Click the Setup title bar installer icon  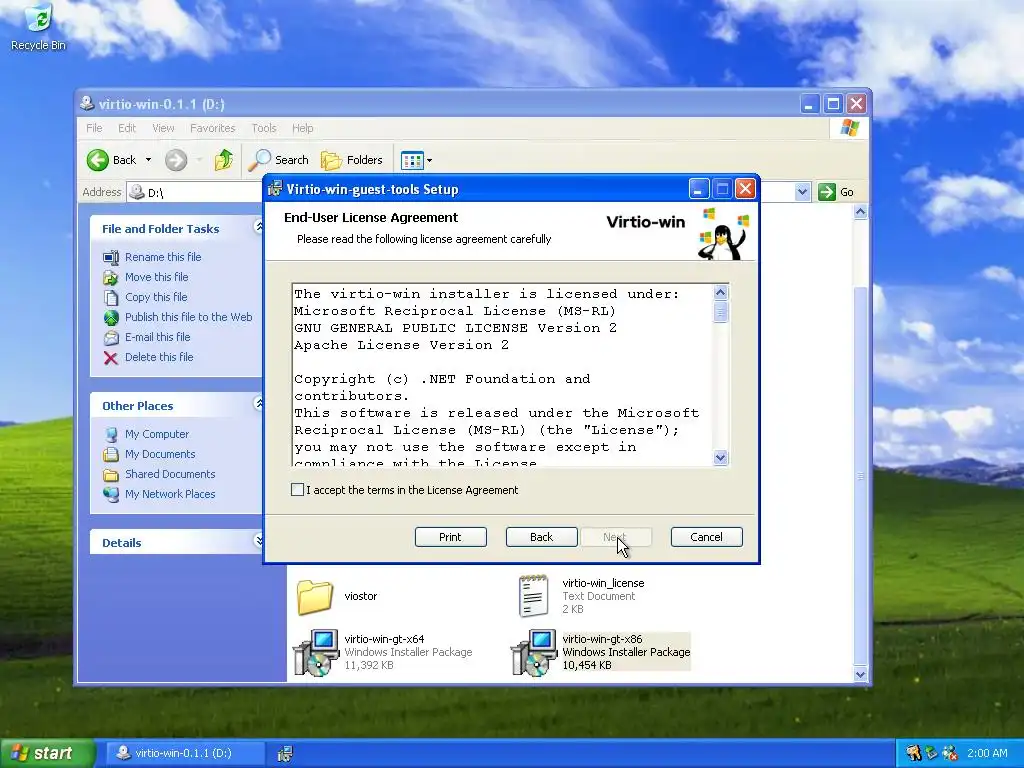click(x=275, y=189)
